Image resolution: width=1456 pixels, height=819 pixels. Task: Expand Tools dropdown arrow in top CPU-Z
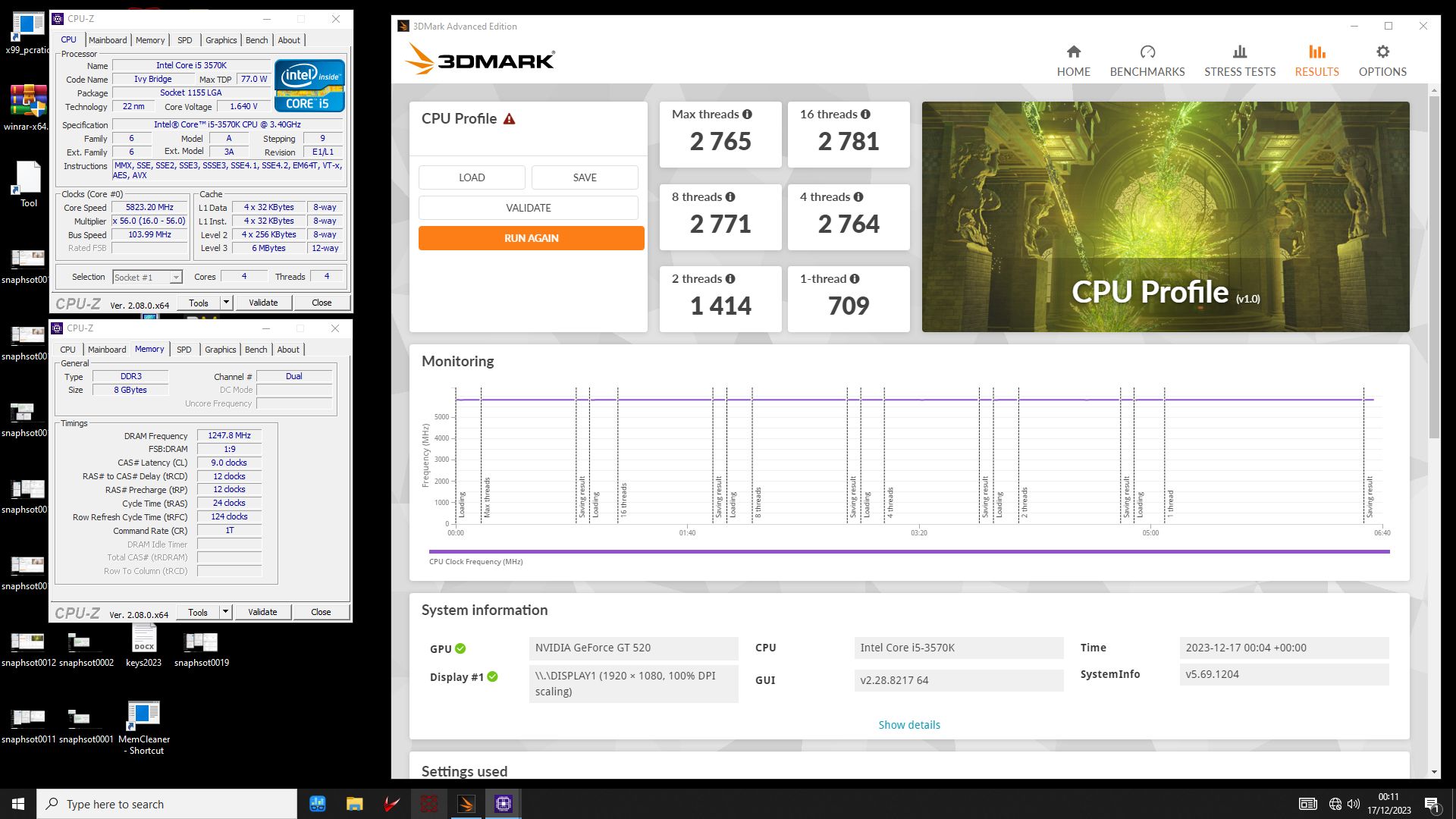(226, 303)
